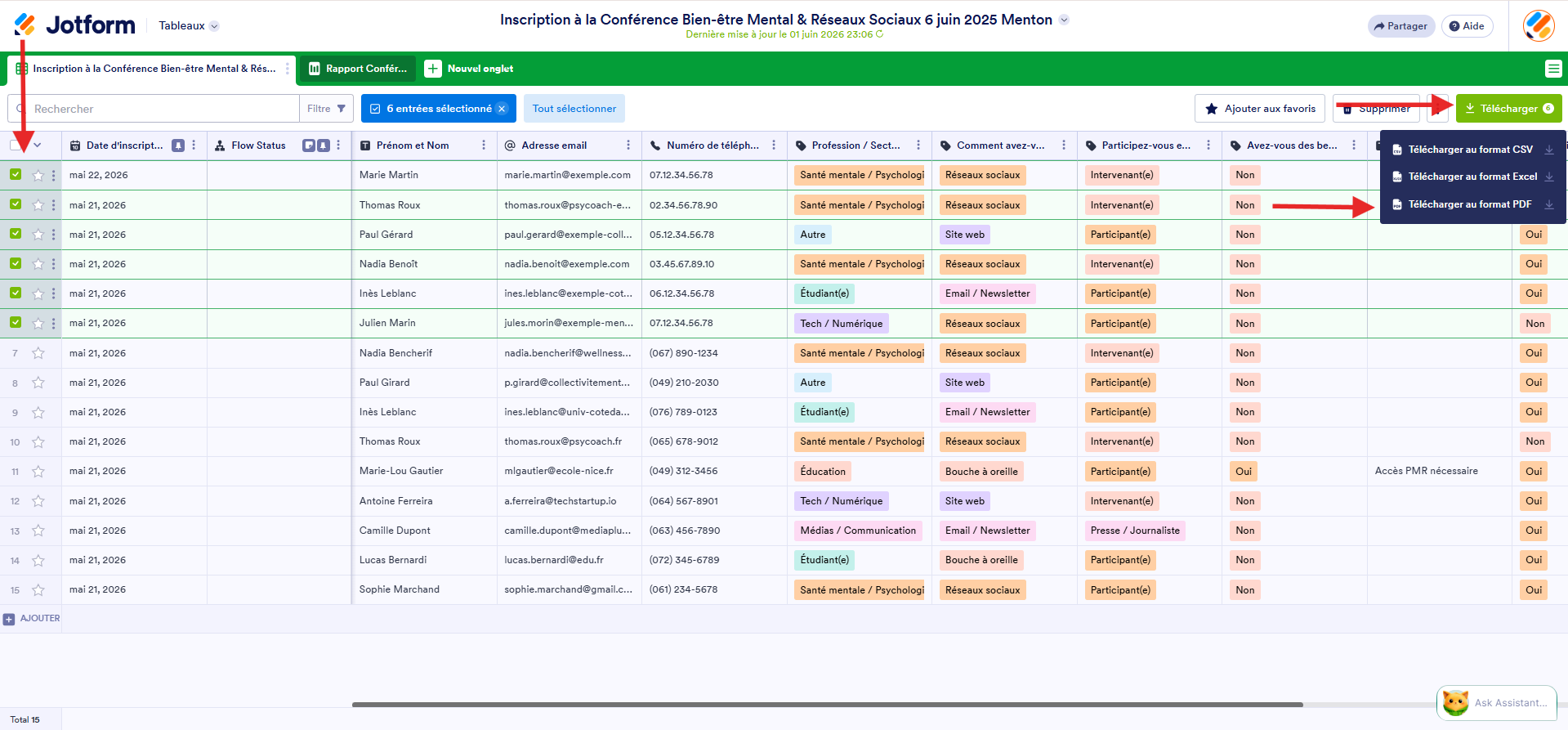
Task: Open the hamburger menu in green bar
Action: [1553, 69]
